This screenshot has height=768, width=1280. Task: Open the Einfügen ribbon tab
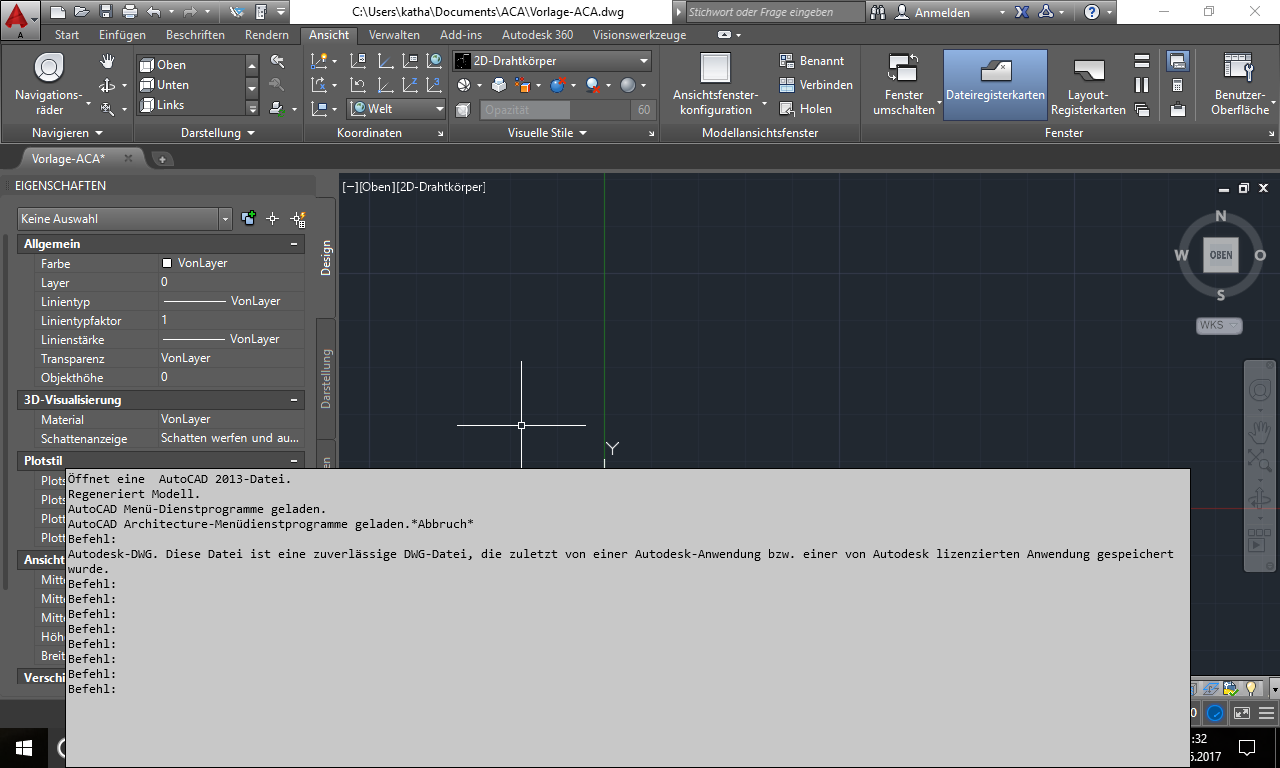[122, 35]
